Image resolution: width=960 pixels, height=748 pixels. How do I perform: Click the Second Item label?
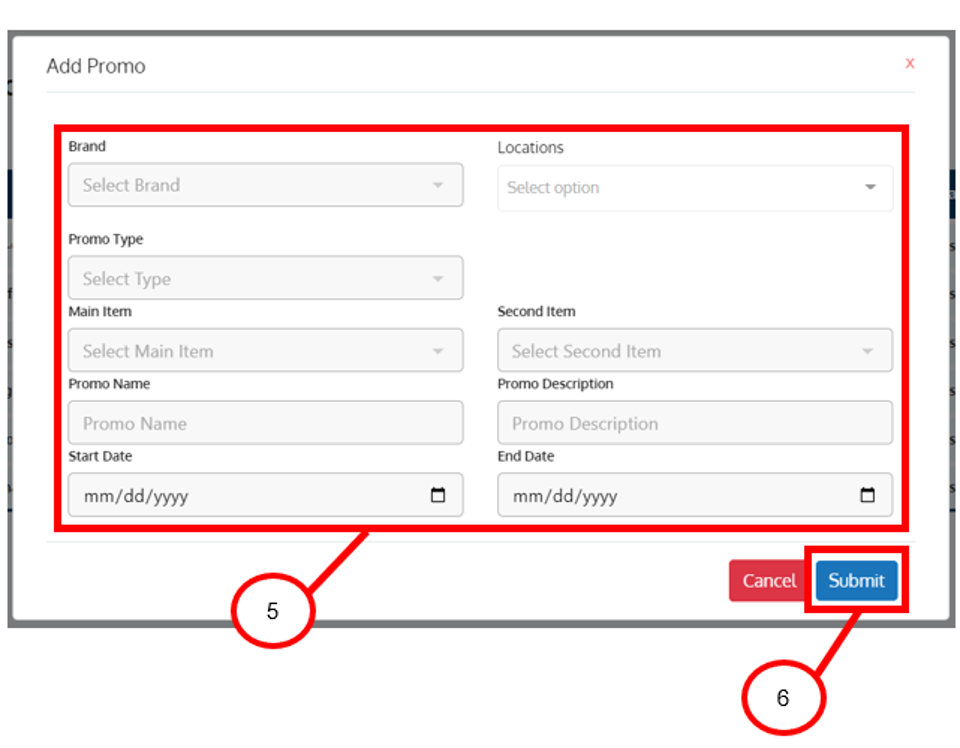pyautogui.click(x=536, y=312)
